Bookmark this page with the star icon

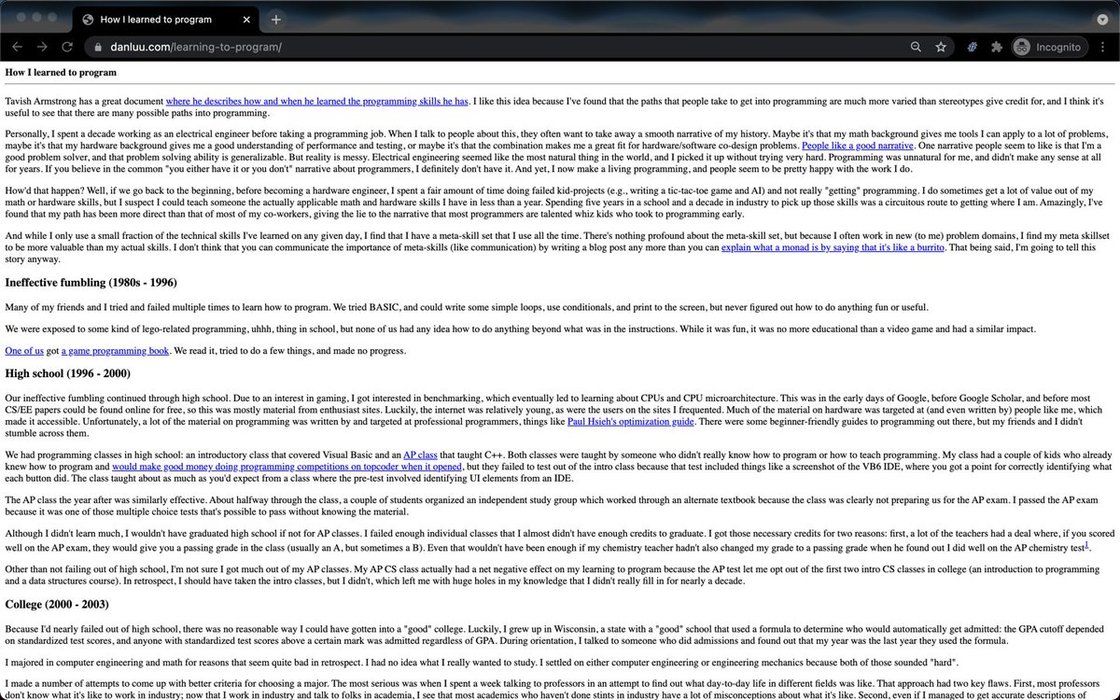941,47
